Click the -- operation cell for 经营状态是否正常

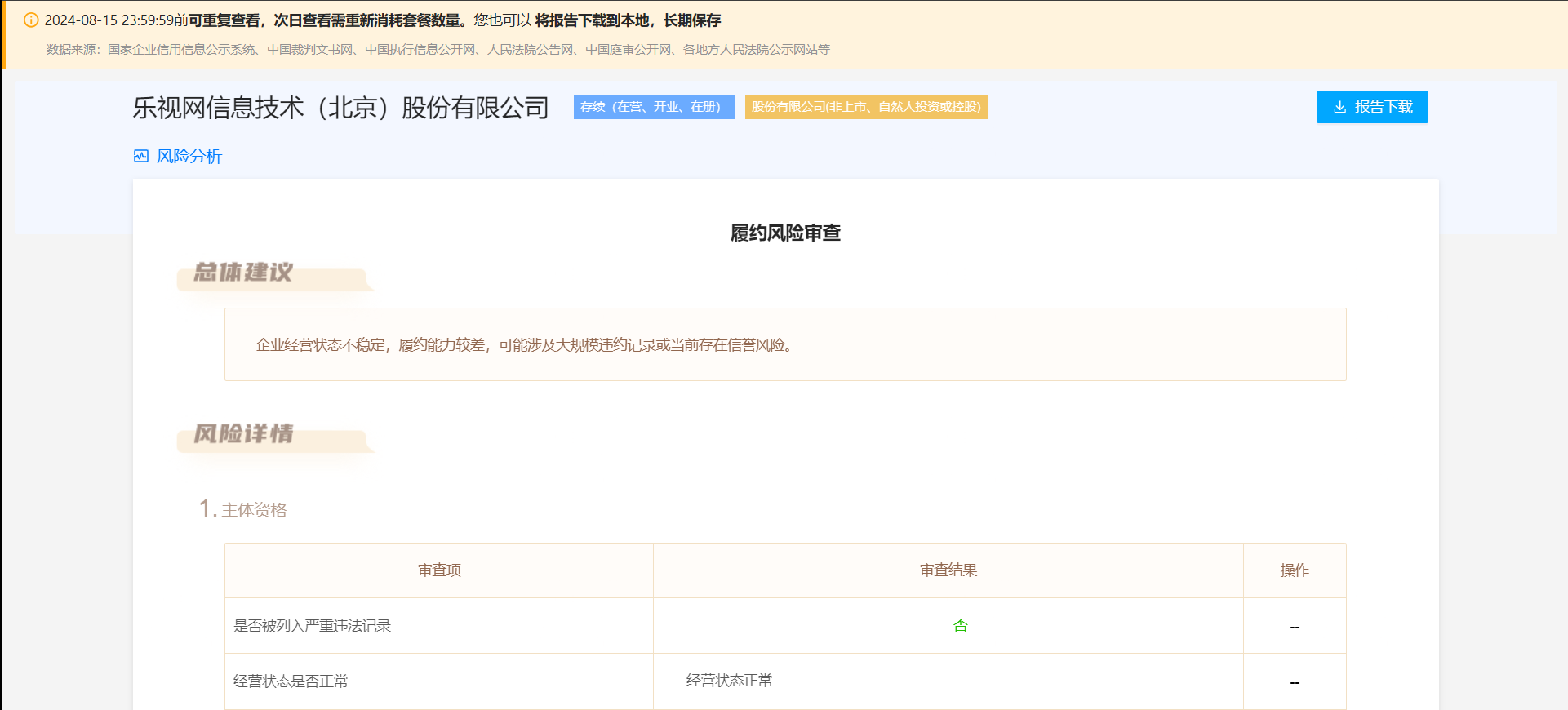point(1295,682)
